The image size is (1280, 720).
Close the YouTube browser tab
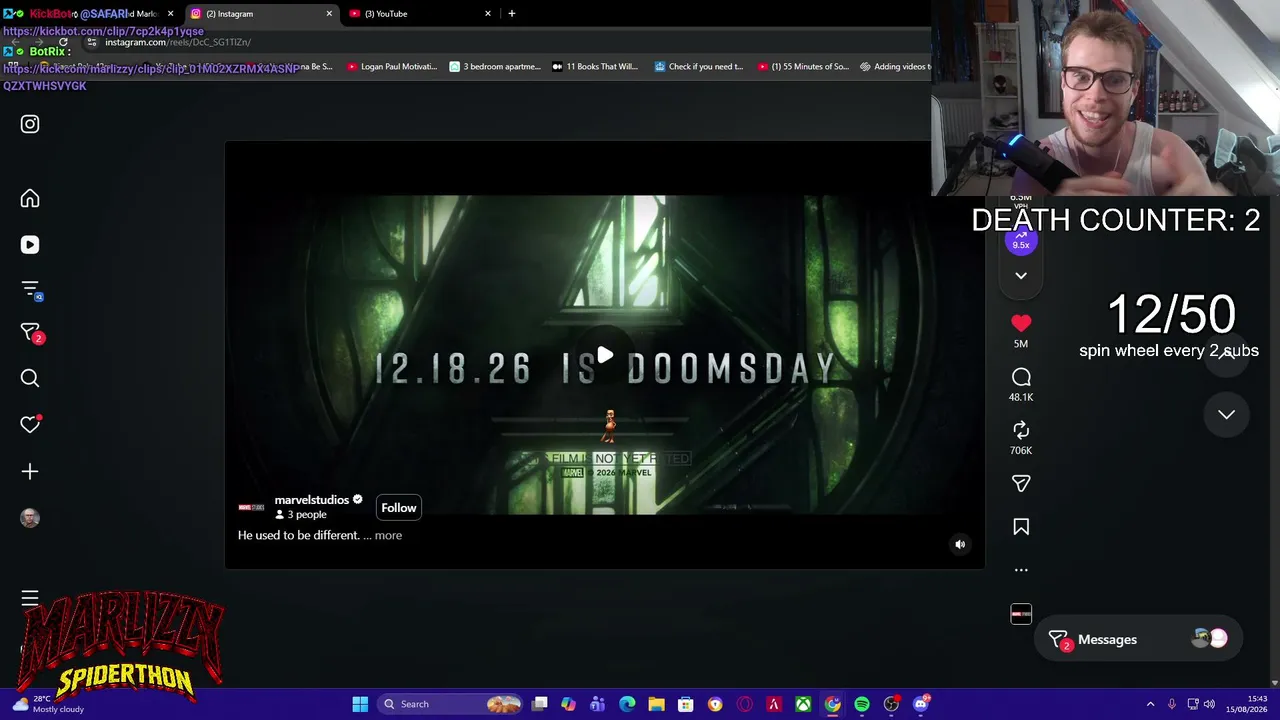(488, 14)
